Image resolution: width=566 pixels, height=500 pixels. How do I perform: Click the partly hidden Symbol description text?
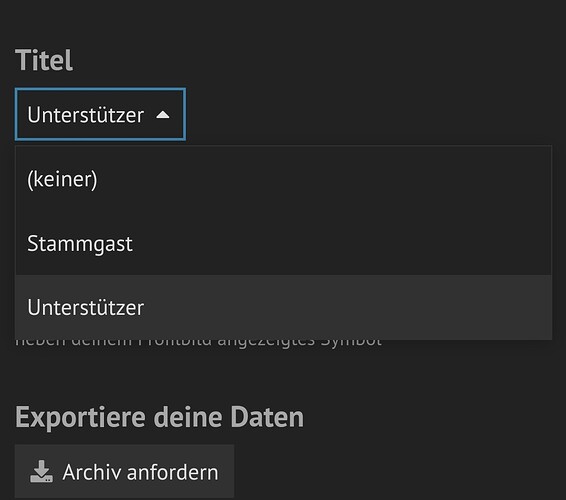coord(198,343)
